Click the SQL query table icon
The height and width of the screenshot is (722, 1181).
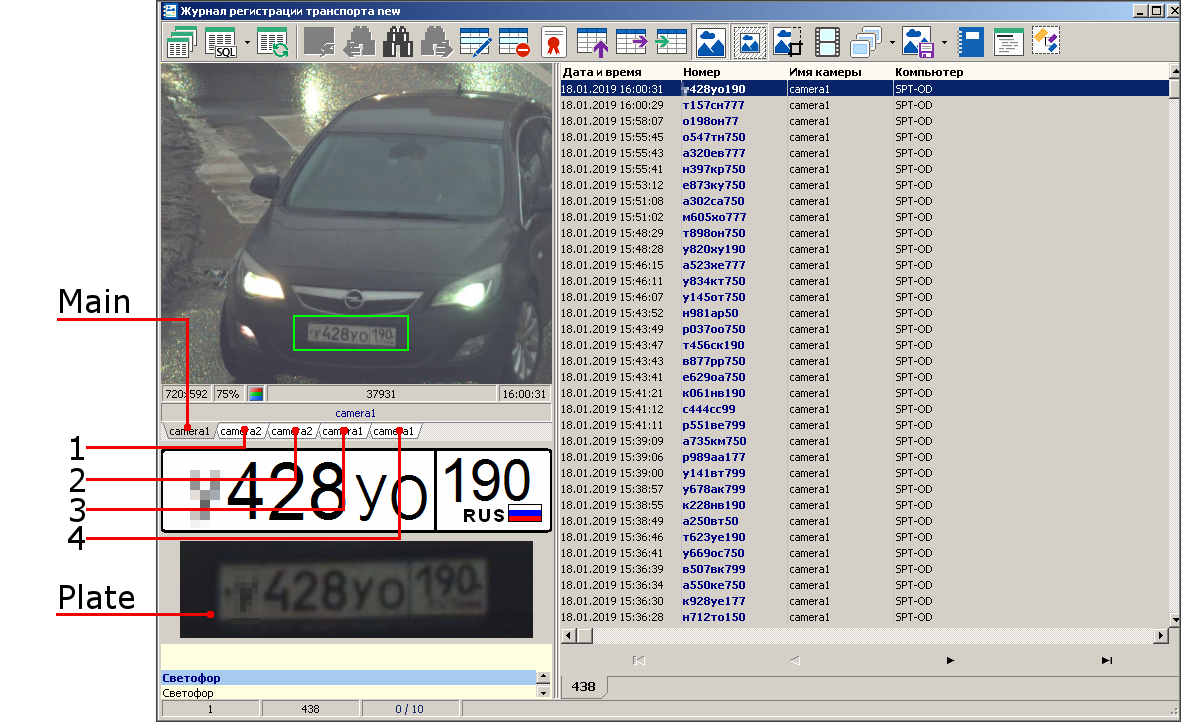219,42
